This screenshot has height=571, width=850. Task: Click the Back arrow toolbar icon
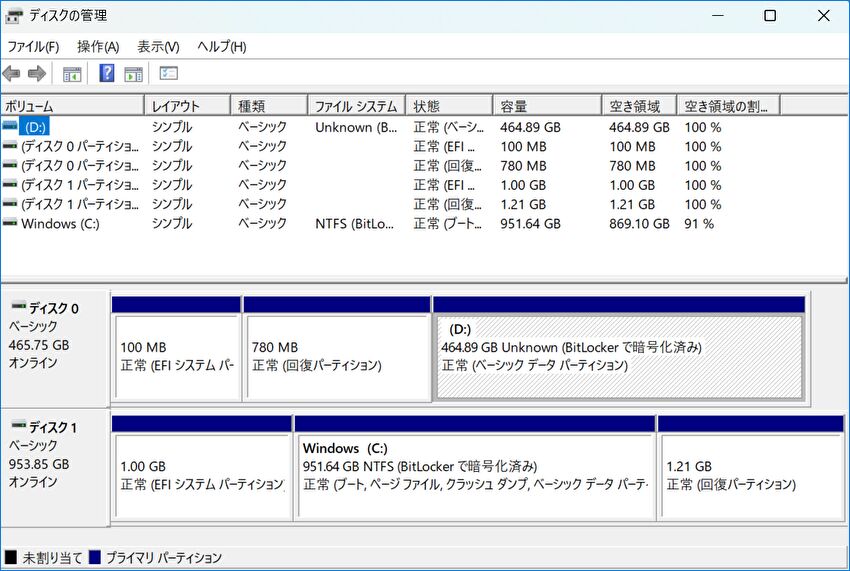[12, 74]
